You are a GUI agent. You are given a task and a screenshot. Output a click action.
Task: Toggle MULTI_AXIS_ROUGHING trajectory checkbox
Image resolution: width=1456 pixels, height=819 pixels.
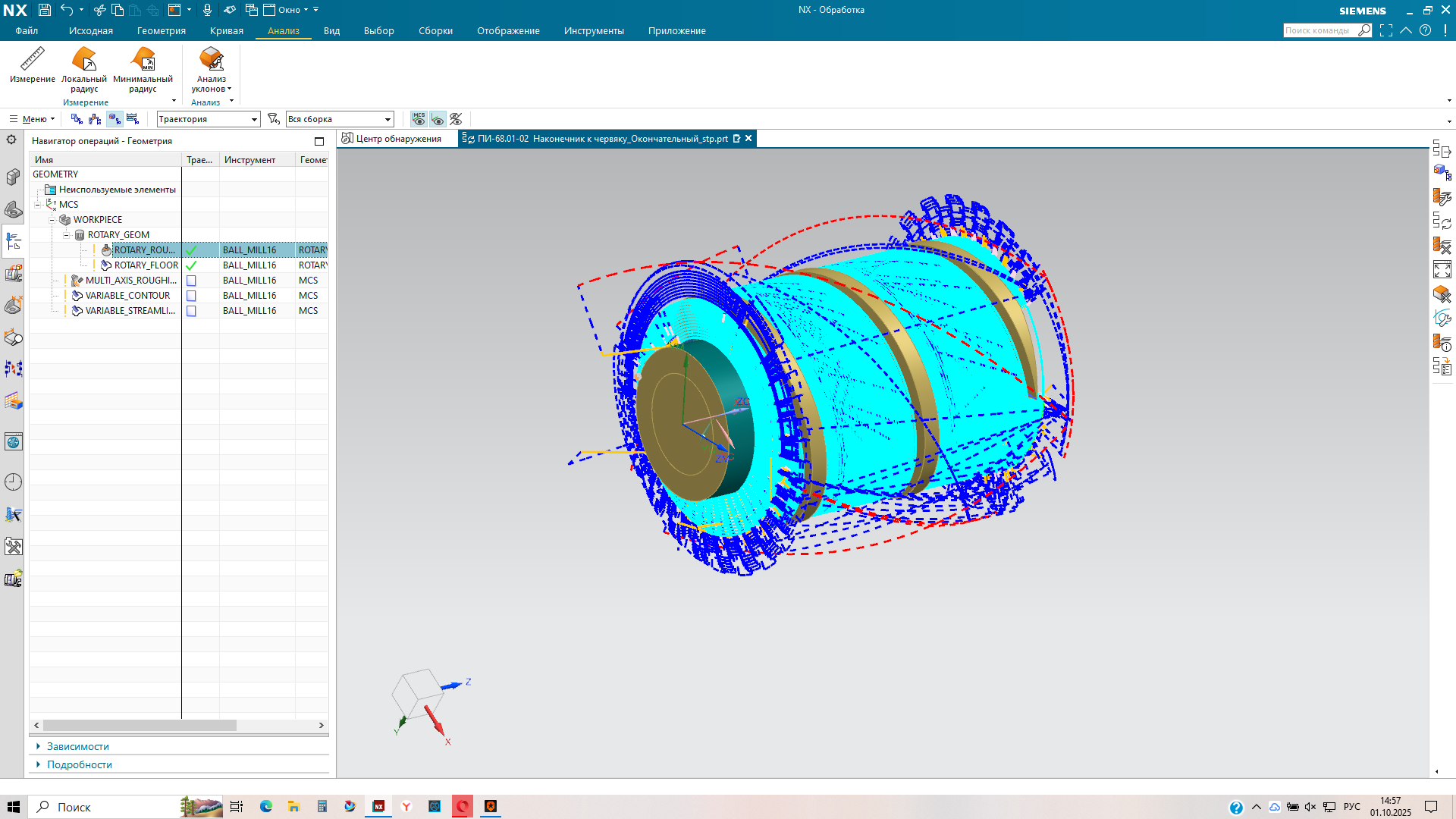pos(191,281)
